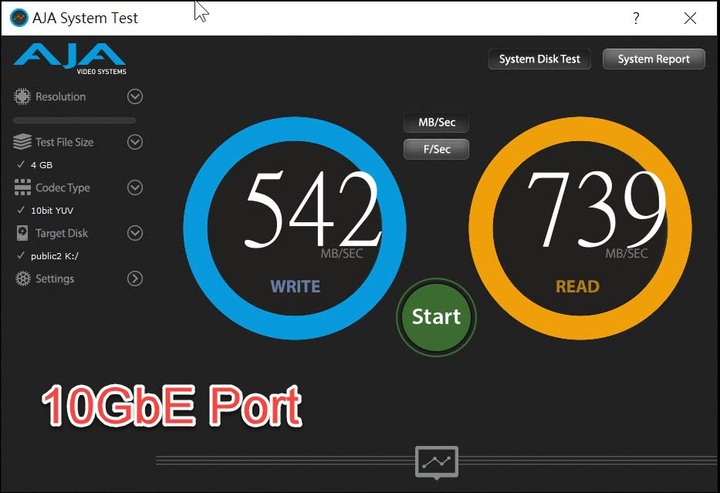Expand the Codec Type dropdown arrow
This screenshot has height=493, width=720.
pos(135,187)
